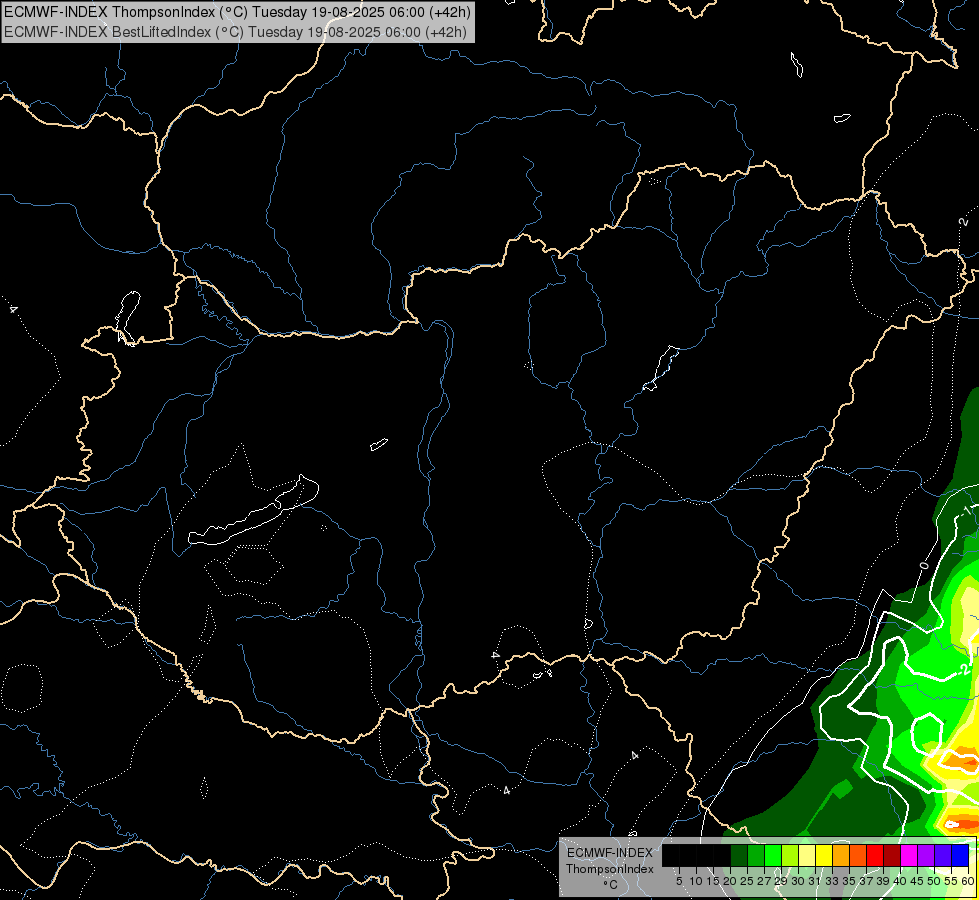Pick the pure yellow 31–33 legend swatch
Viewport: 979px width, 900px height.
pyautogui.click(x=824, y=855)
